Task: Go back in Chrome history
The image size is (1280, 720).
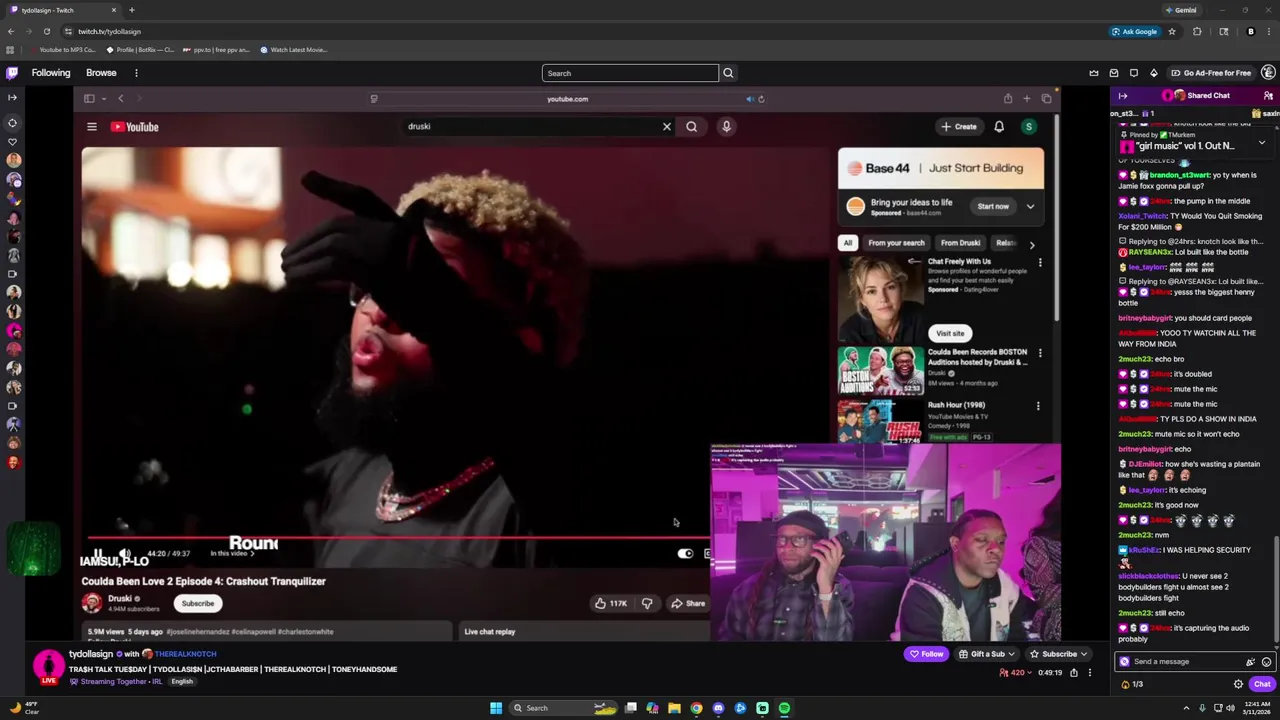Action: (x=11, y=31)
